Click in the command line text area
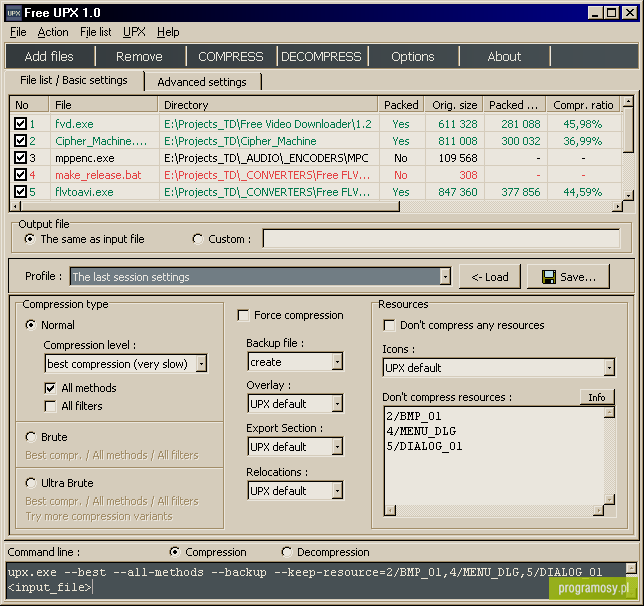Screen dimensions: 644x606 coord(315,580)
